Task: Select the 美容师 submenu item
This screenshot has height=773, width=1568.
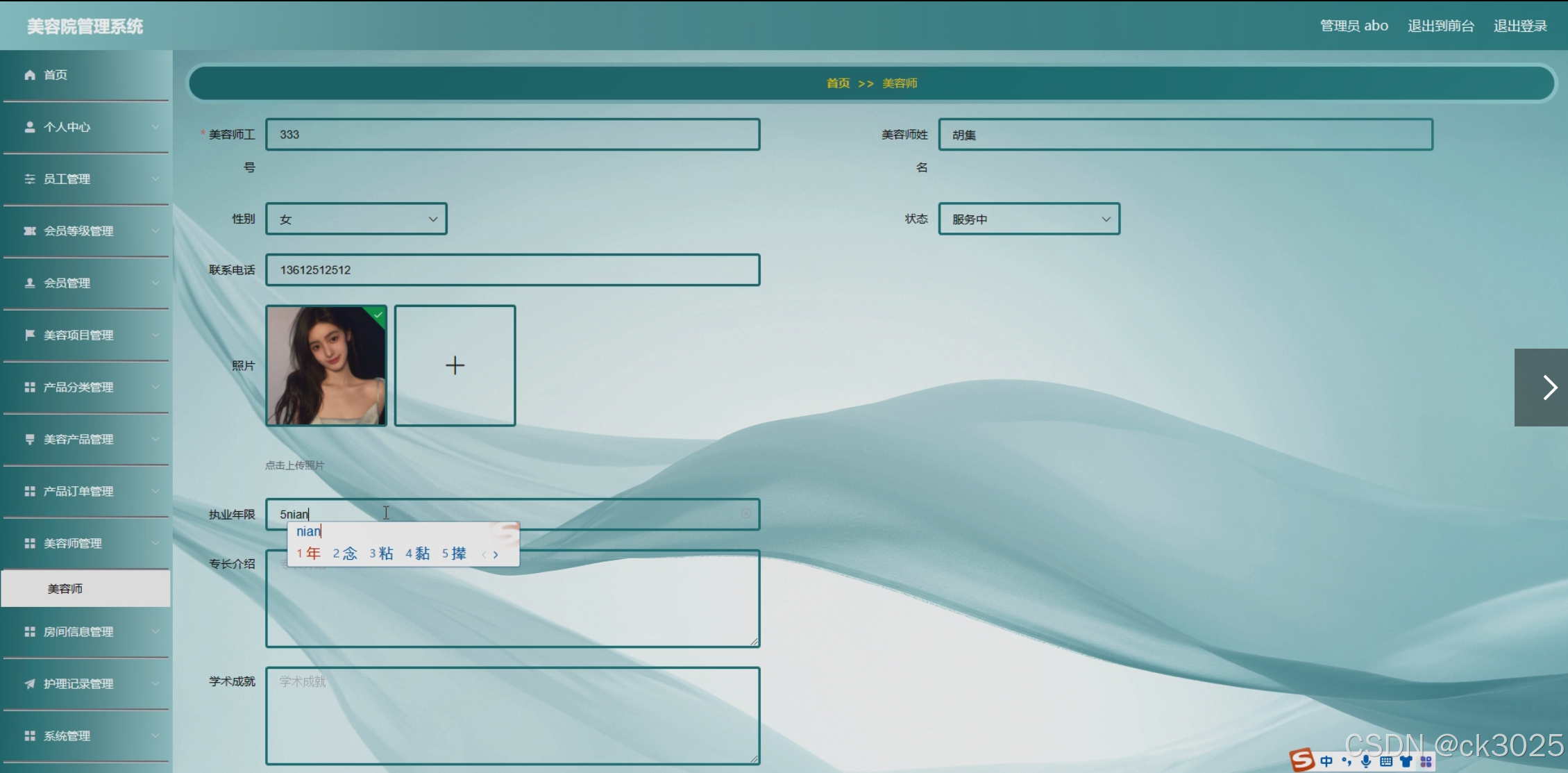Action: click(65, 589)
